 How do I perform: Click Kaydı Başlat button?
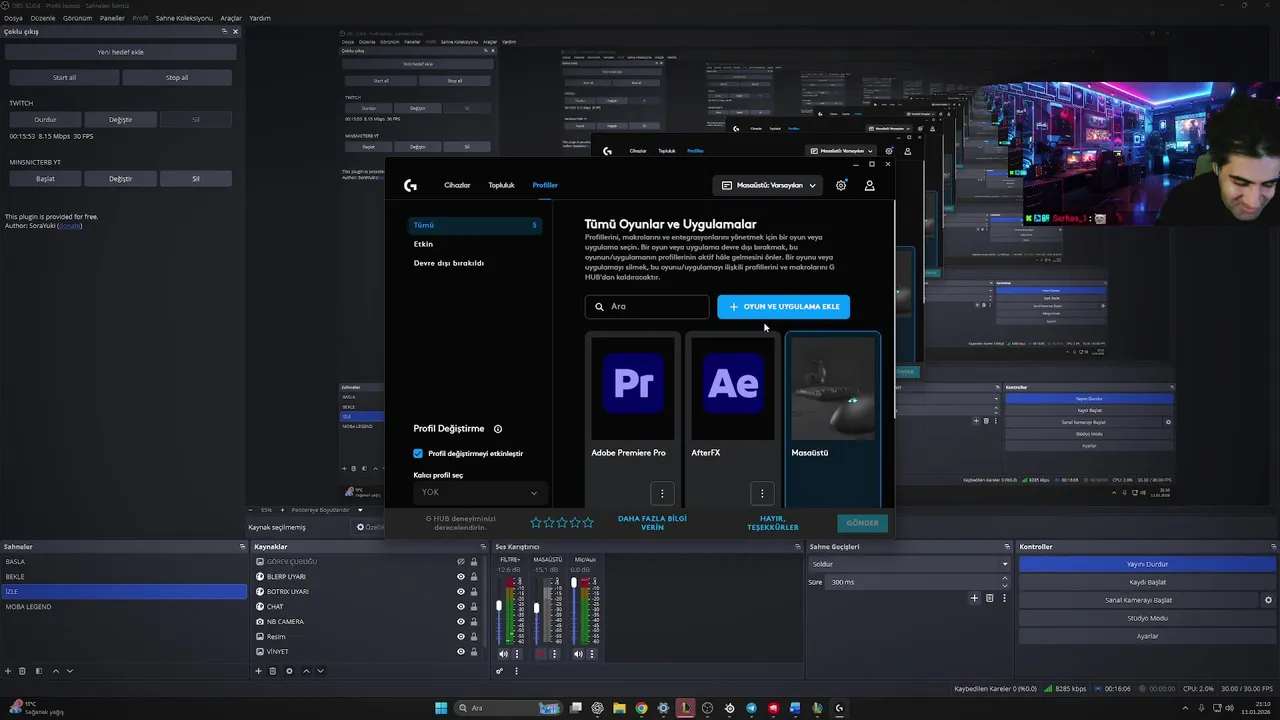pos(1147,582)
